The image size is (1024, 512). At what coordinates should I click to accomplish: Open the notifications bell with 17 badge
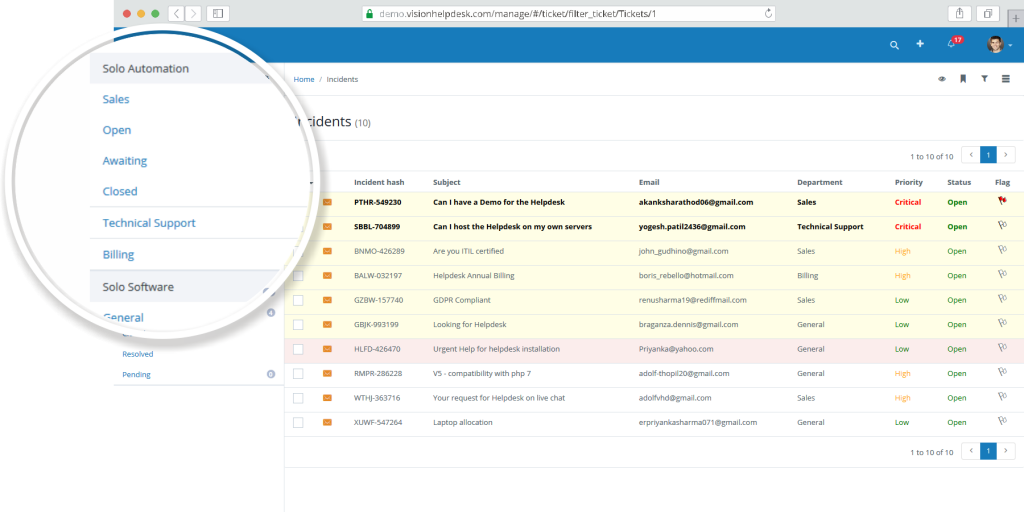click(951, 45)
